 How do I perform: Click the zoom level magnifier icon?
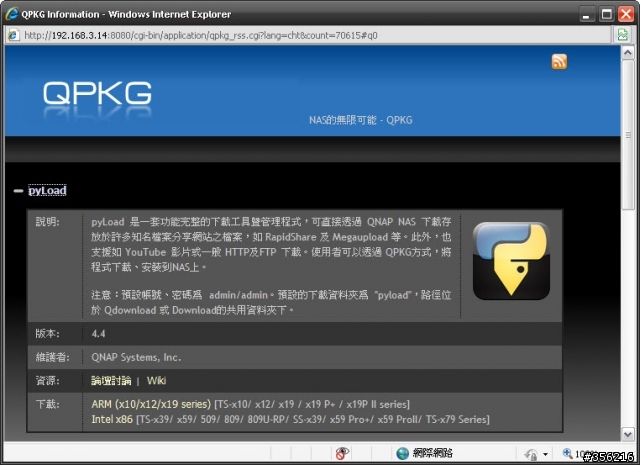pyautogui.click(x=567, y=453)
